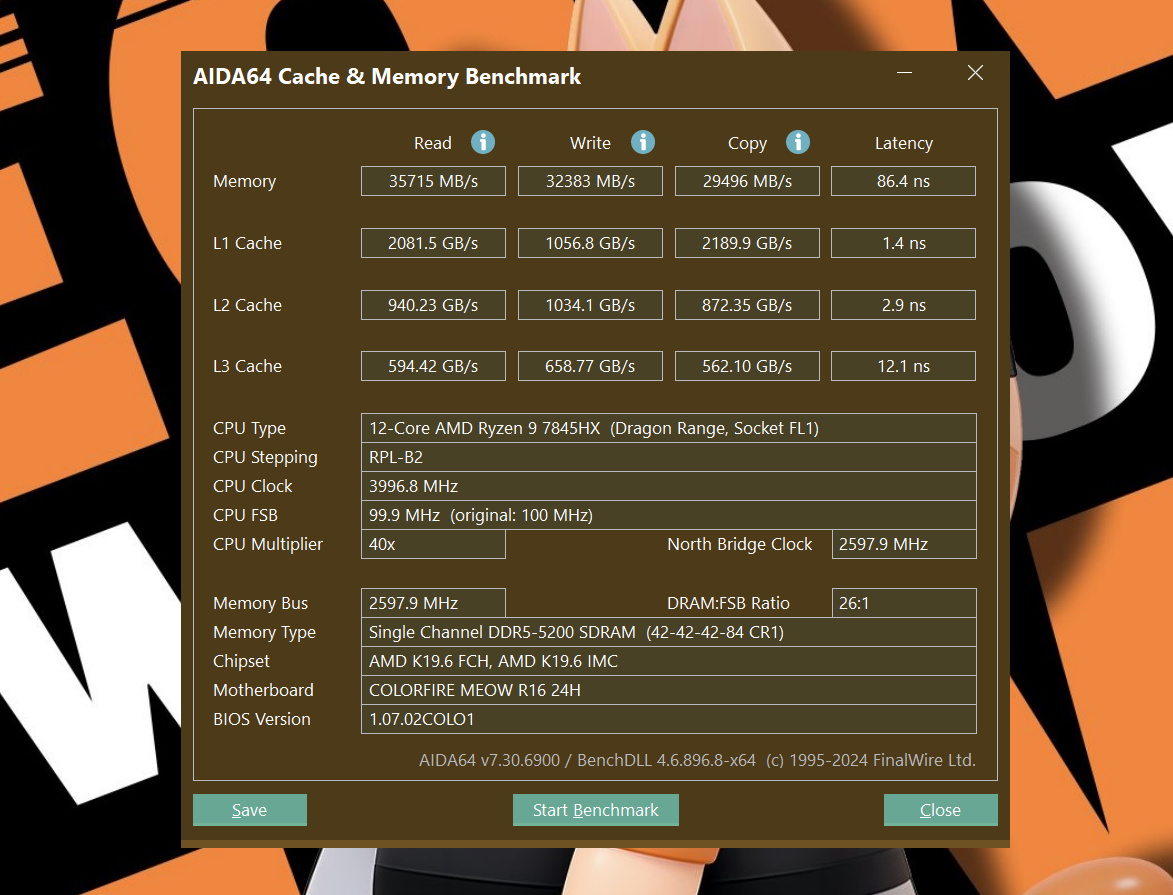Viewport: 1173px width, 895px height.
Task: Minimize the AIDA64 benchmark window
Action: (x=904, y=73)
